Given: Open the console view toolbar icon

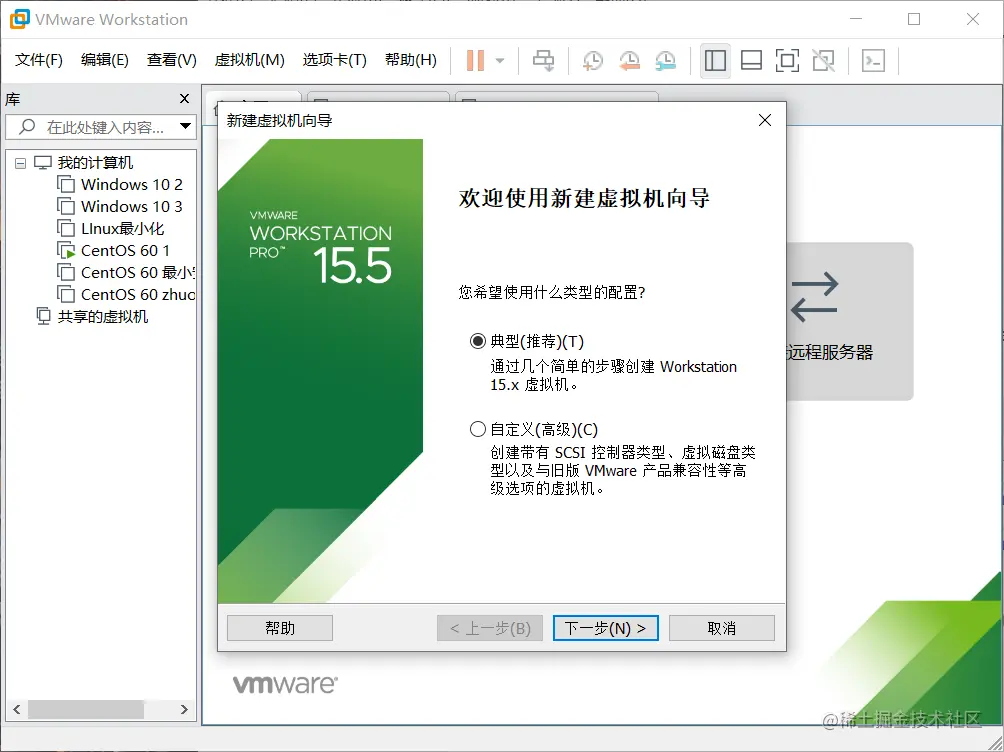Looking at the screenshot, I should click(873, 61).
